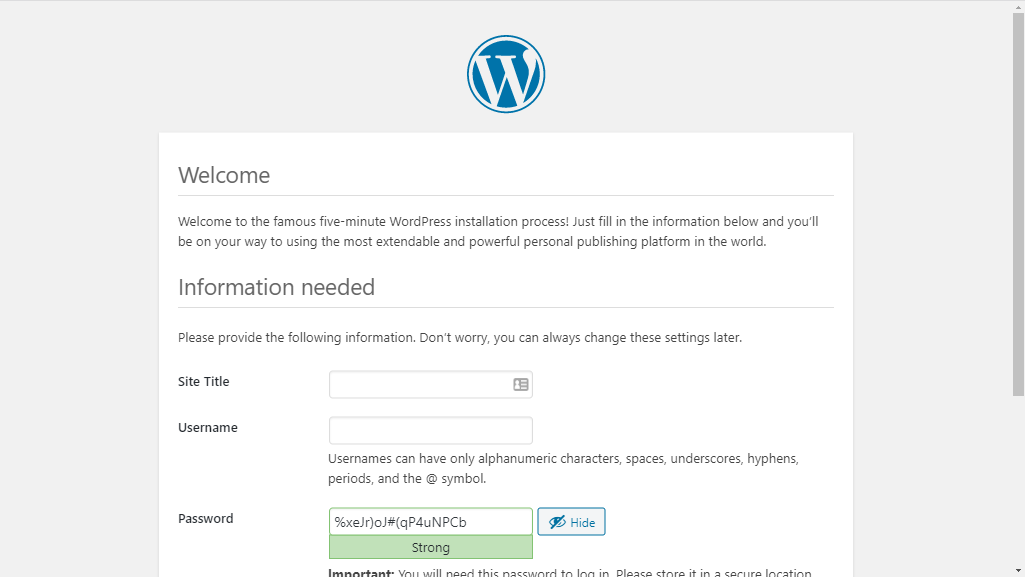The width and height of the screenshot is (1025, 577).
Task: Click the Strong password strength indicator
Action: (431, 547)
